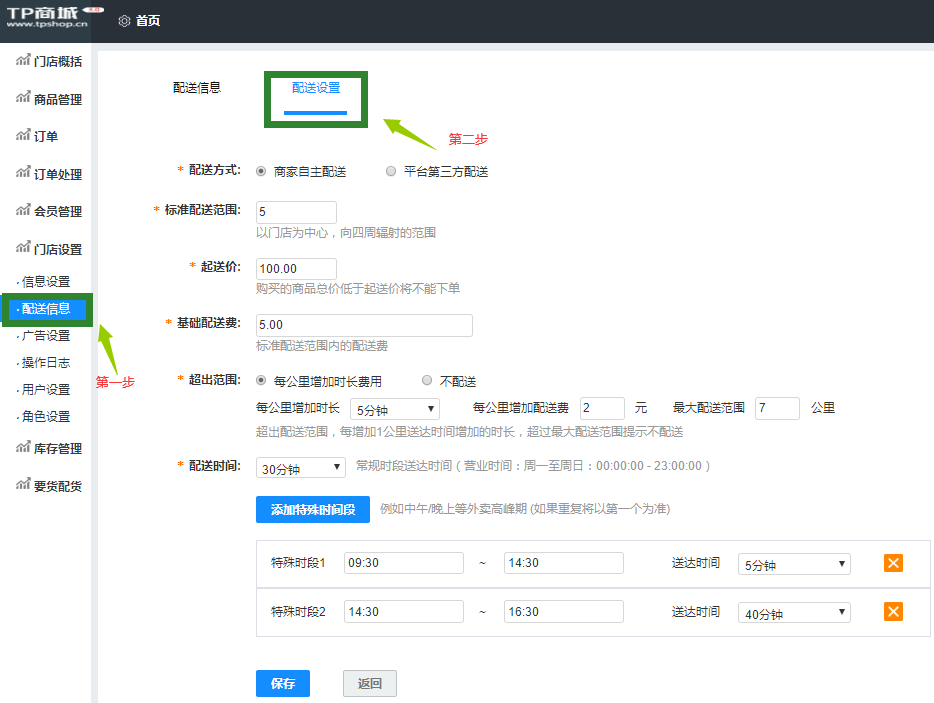Click the 门店设置 sidebar icon
The image size is (934, 703).
(x=24, y=248)
